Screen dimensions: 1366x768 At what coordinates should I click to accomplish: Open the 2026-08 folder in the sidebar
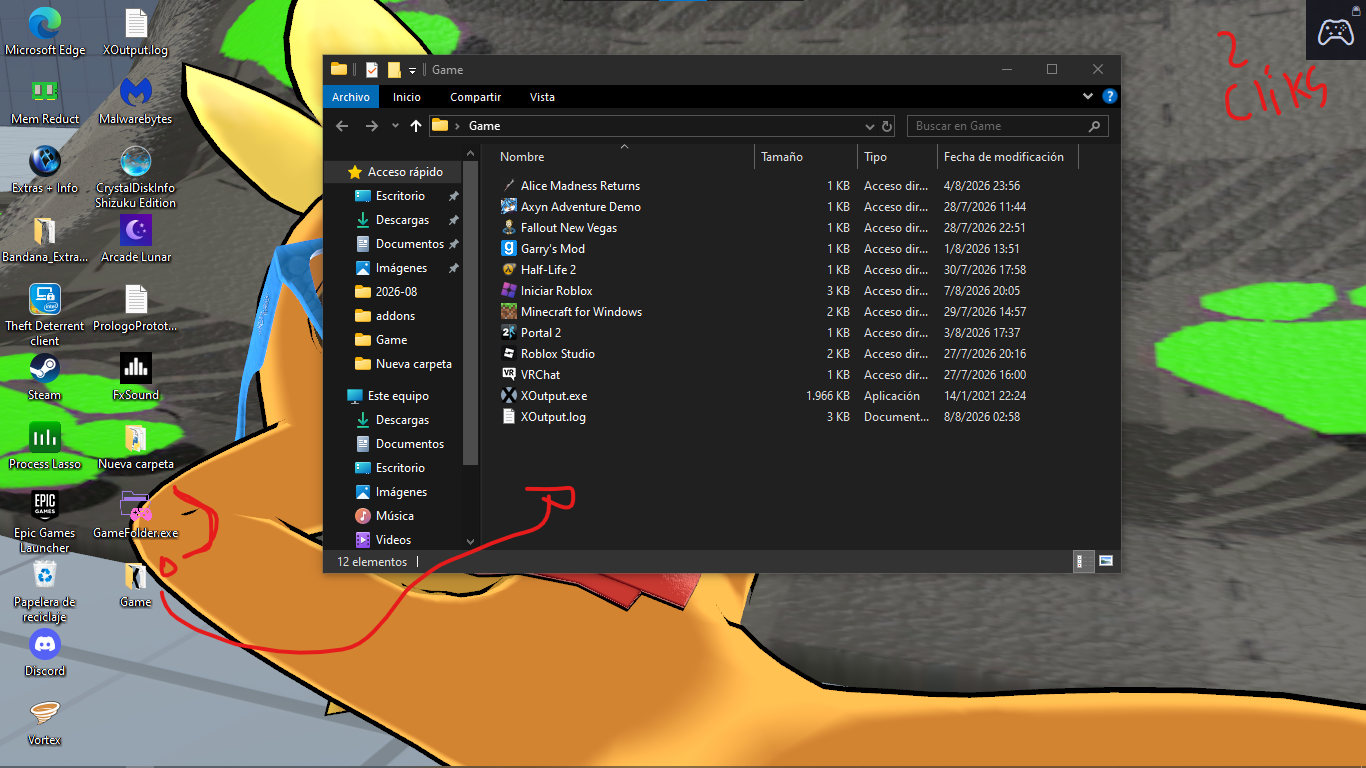(396, 292)
